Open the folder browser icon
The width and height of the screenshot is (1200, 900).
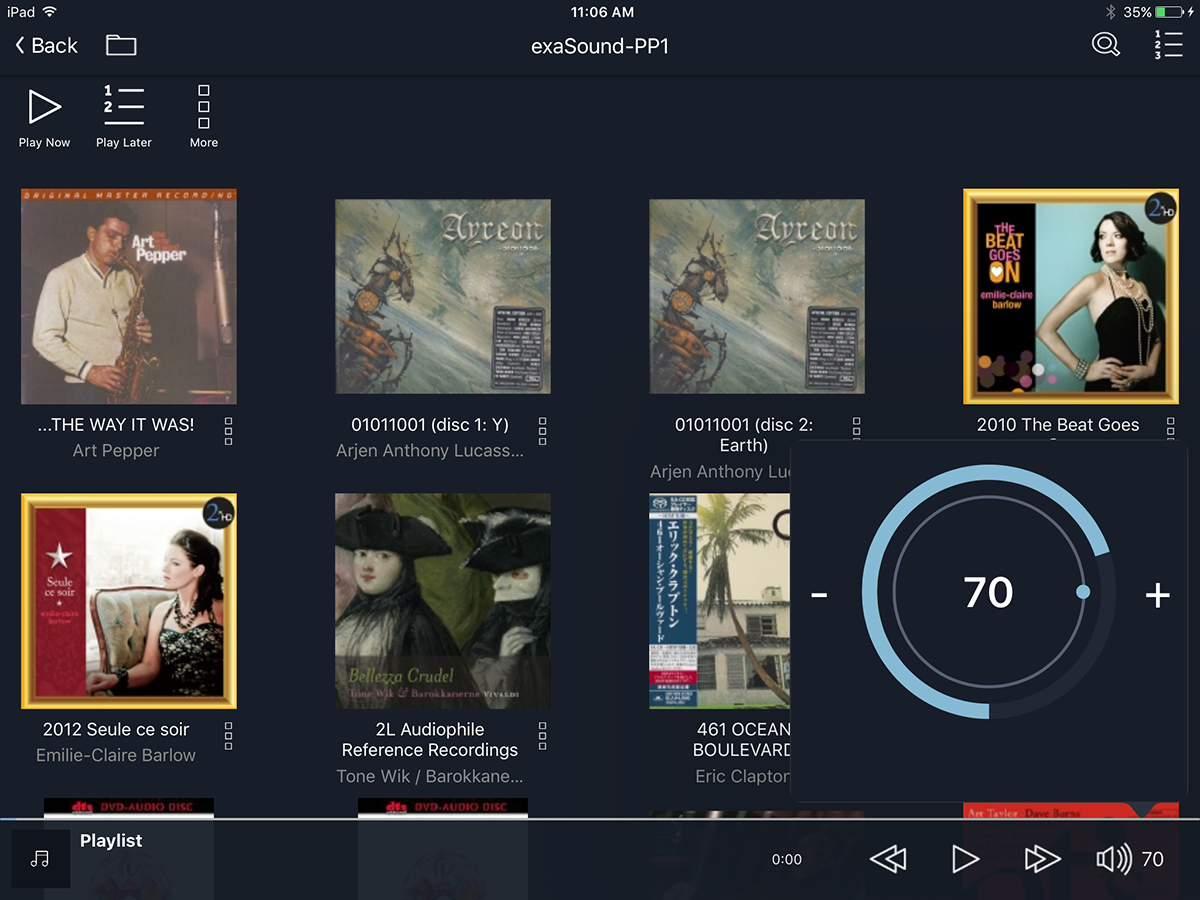tap(121, 45)
